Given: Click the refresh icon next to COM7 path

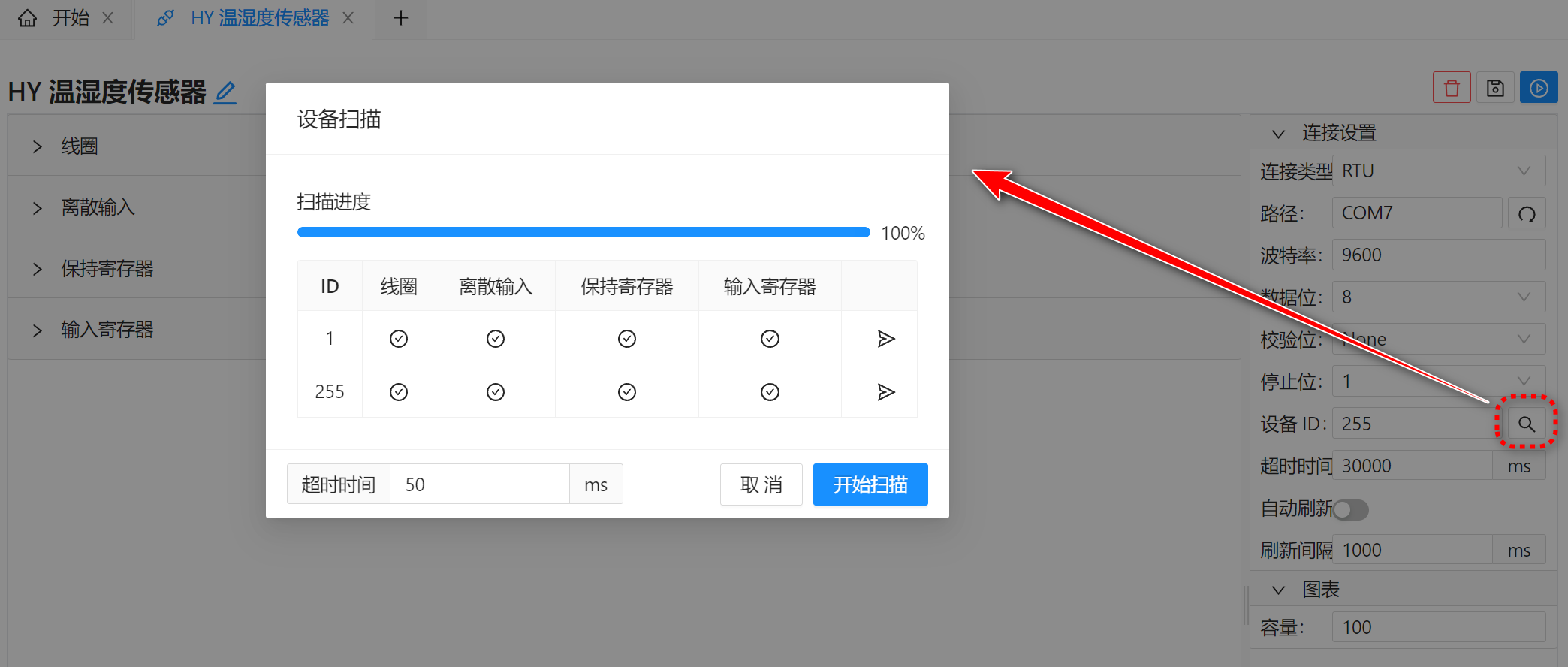Looking at the screenshot, I should 1527,214.
